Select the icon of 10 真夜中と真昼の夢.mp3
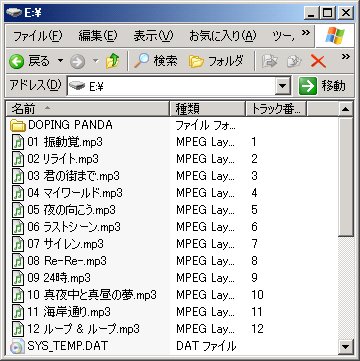360x361 pixels. 18,296
